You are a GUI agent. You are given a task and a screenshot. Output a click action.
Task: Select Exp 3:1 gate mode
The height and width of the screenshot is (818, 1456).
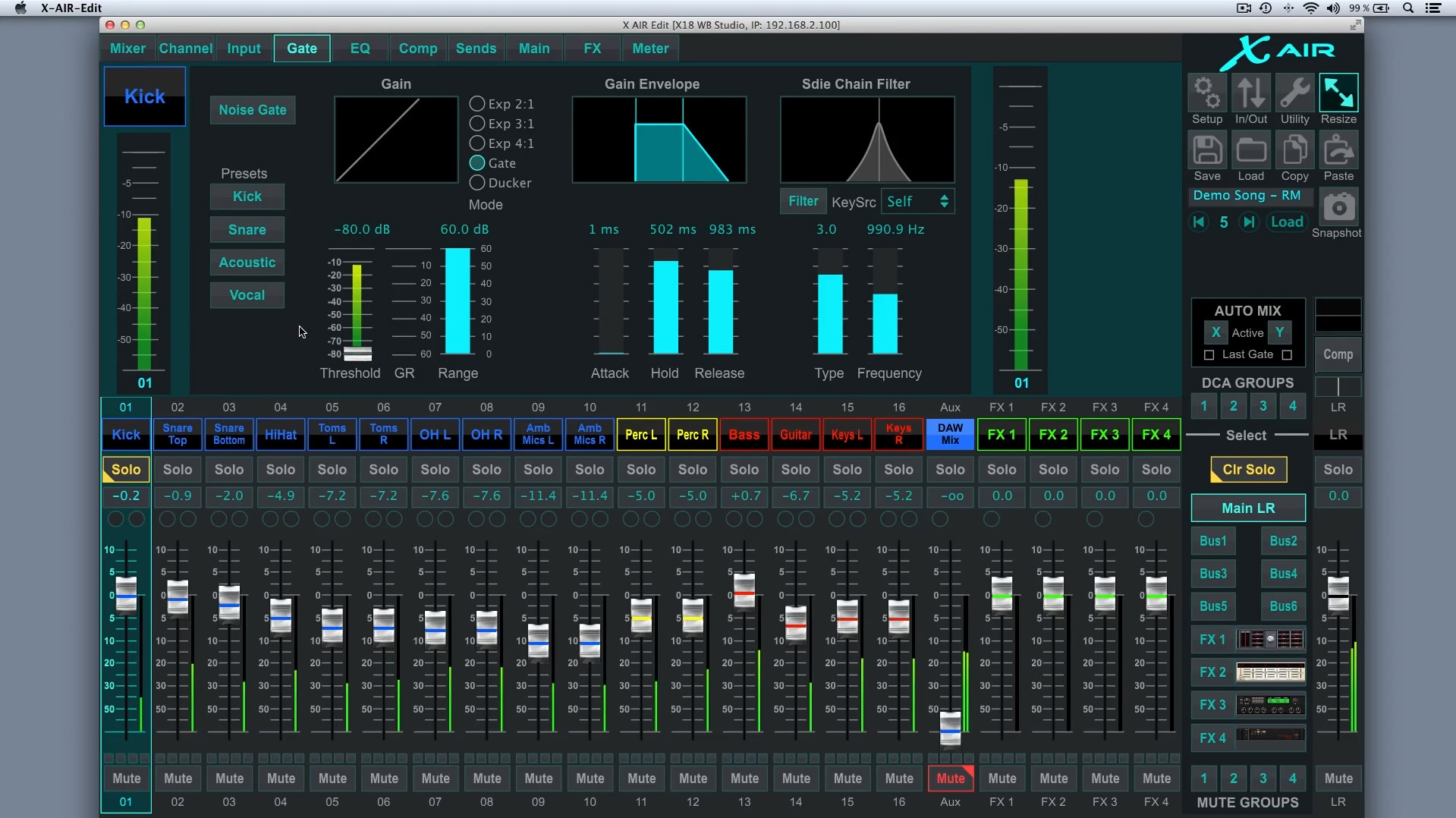tap(477, 123)
